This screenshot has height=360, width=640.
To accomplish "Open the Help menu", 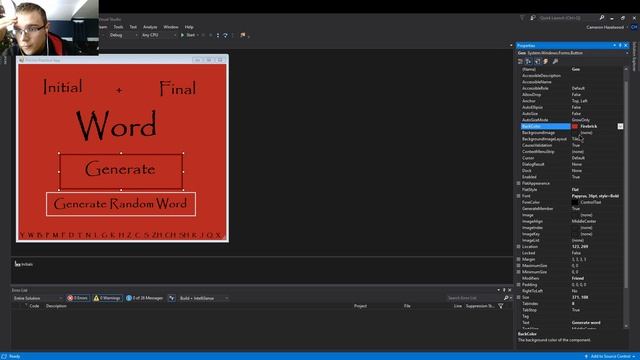I will [189, 27].
